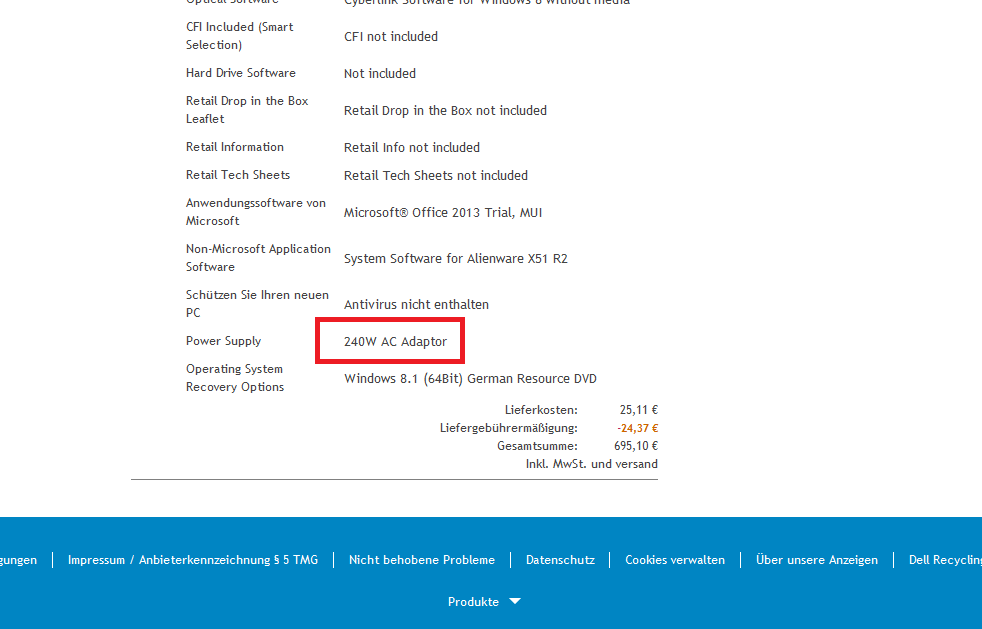Click the 'Power Supply' label
The height and width of the screenshot is (629, 982).
pyautogui.click(x=223, y=341)
